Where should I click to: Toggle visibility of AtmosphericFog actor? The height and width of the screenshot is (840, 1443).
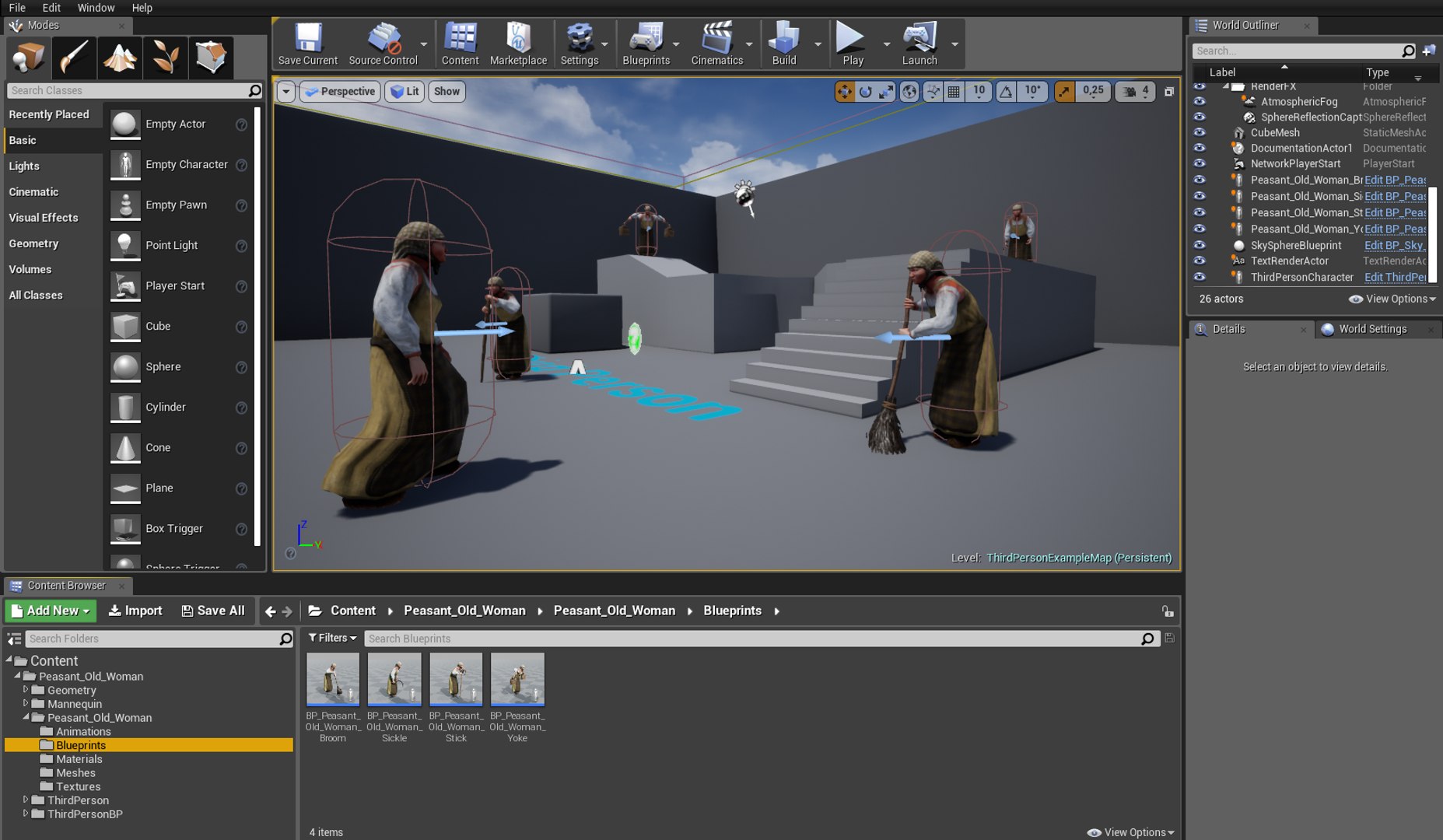click(1200, 102)
